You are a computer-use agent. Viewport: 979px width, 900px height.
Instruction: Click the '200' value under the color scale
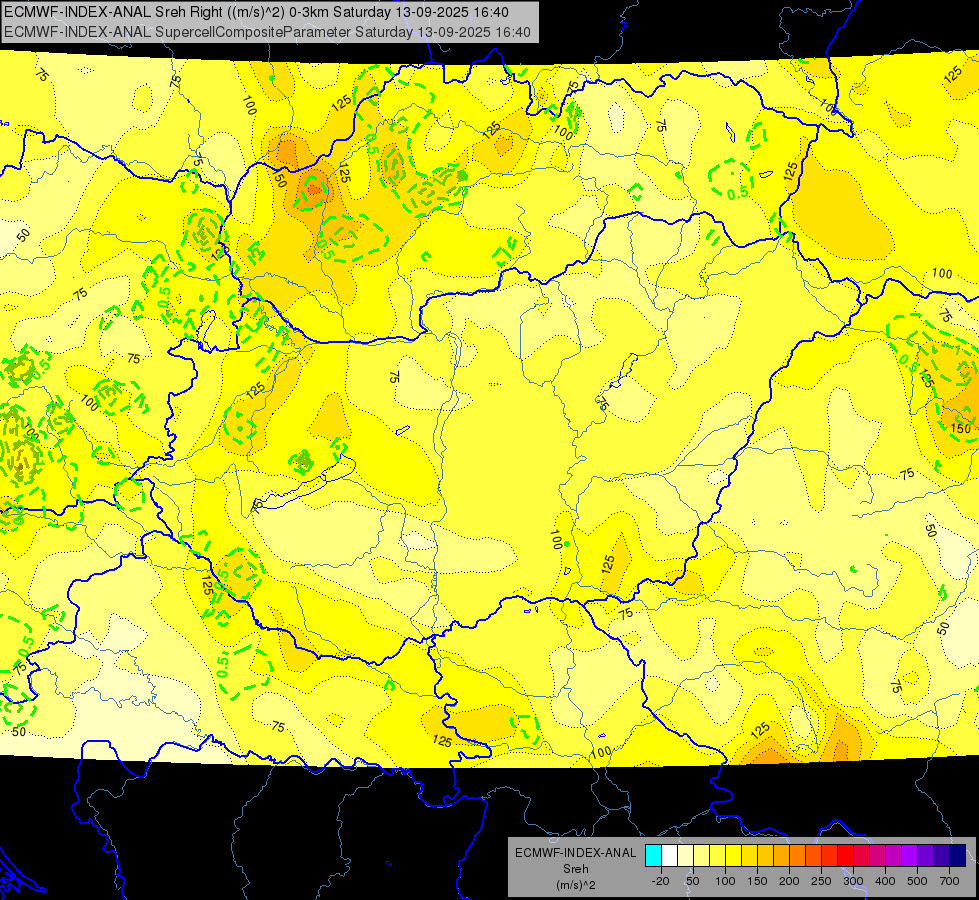[x=789, y=881]
